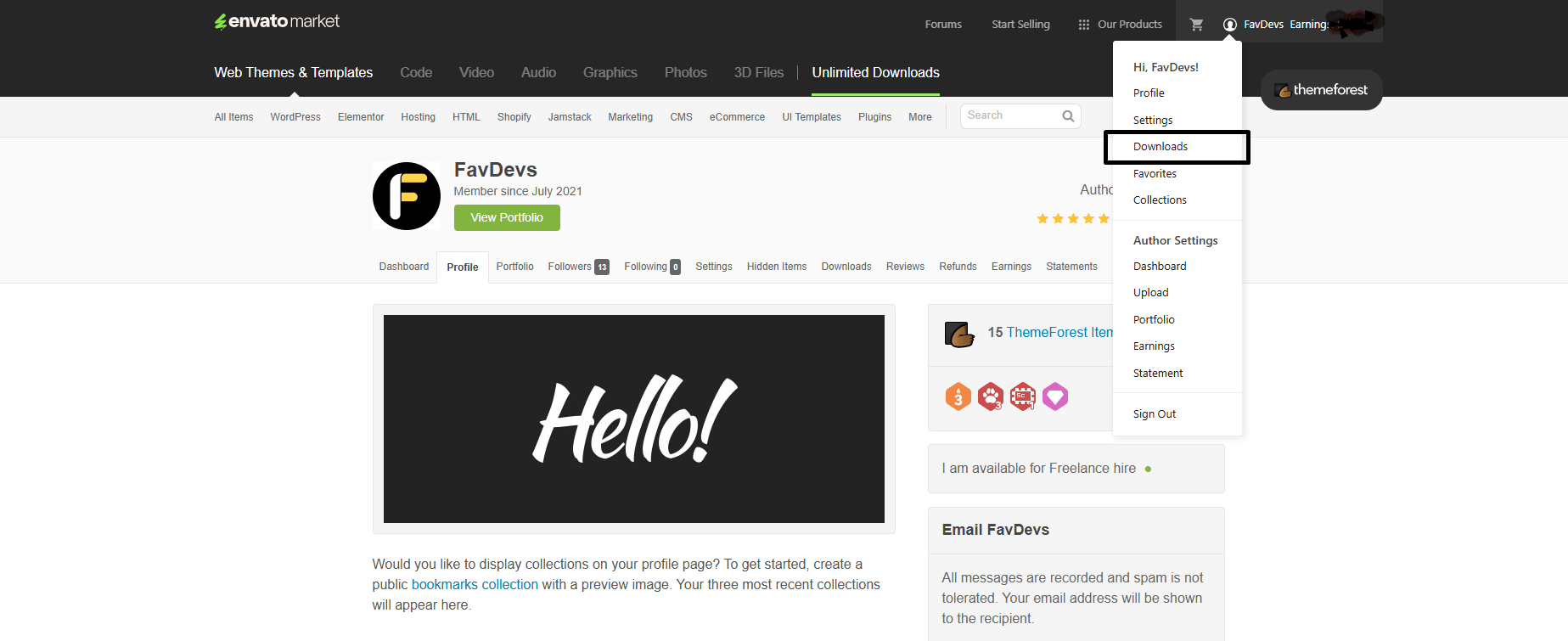
Task: Open Unlimited Downloads
Action: pyautogui.click(x=875, y=73)
